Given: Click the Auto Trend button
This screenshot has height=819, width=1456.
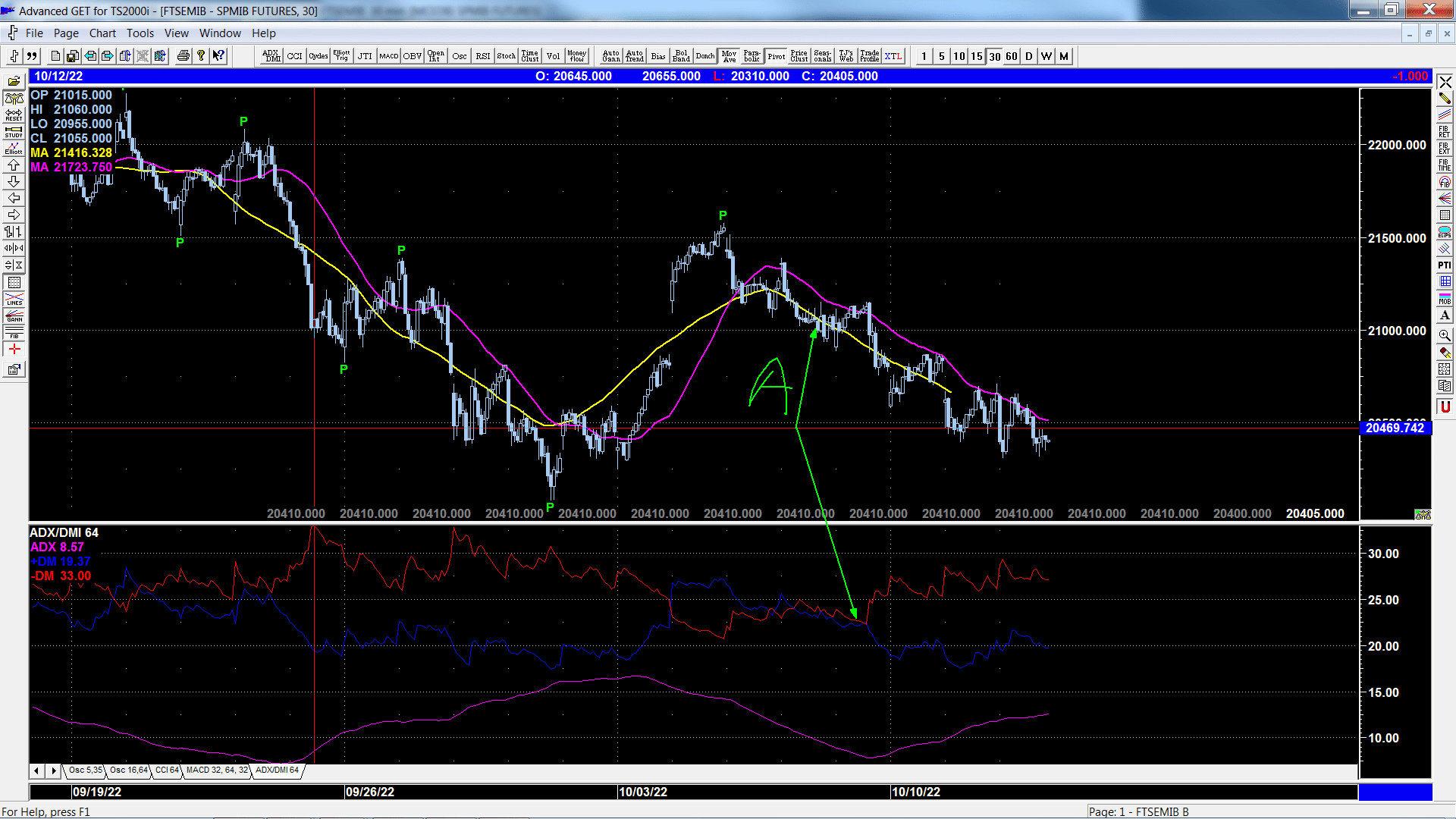Looking at the screenshot, I should pyautogui.click(x=635, y=56).
